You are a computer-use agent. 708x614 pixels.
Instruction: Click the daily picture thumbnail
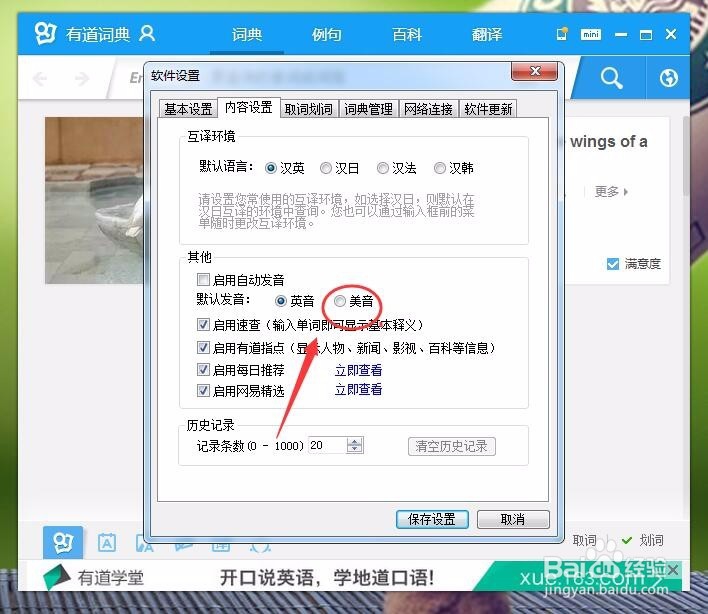(94, 200)
